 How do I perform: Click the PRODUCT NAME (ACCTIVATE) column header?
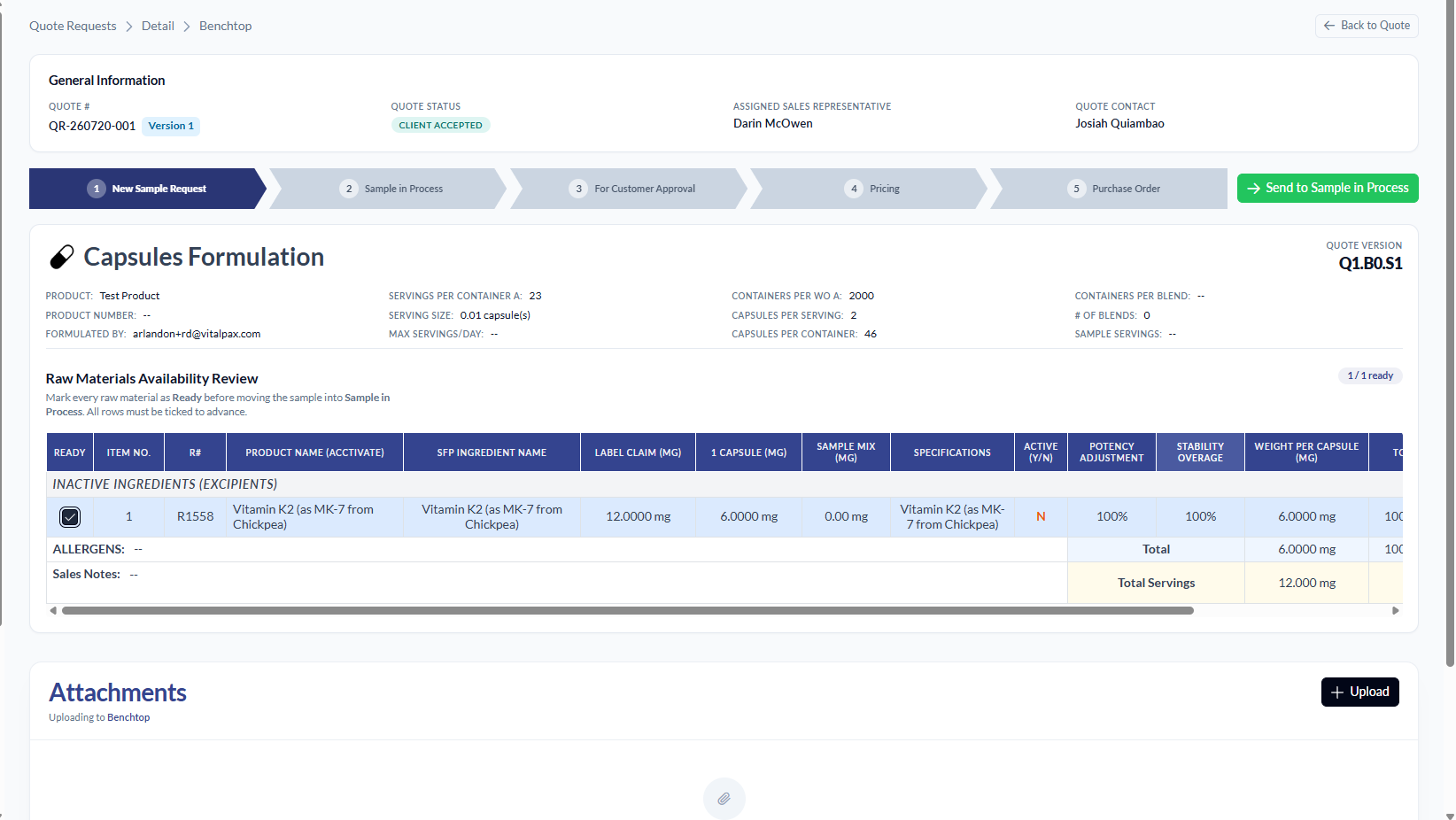315,453
